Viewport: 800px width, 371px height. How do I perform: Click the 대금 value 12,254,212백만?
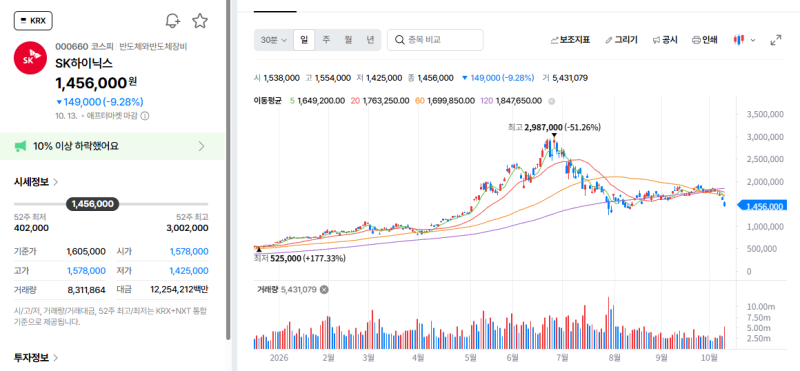point(179,290)
